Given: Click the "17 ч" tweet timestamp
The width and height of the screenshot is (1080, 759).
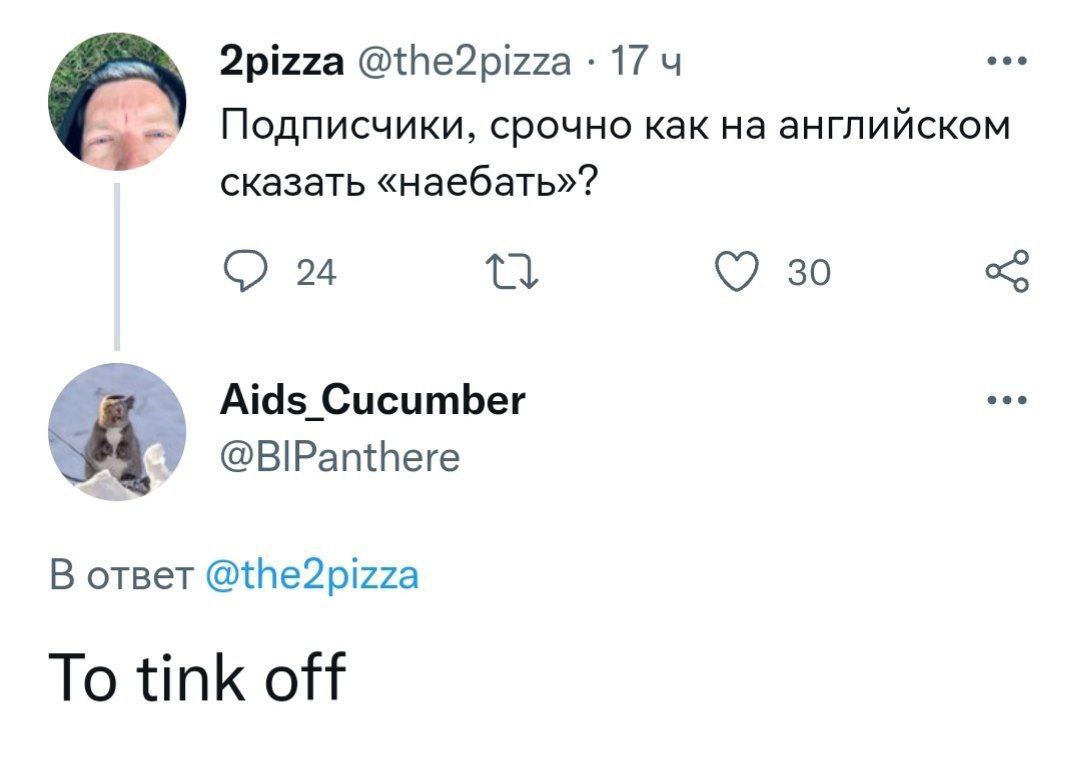Looking at the screenshot, I should [646, 66].
